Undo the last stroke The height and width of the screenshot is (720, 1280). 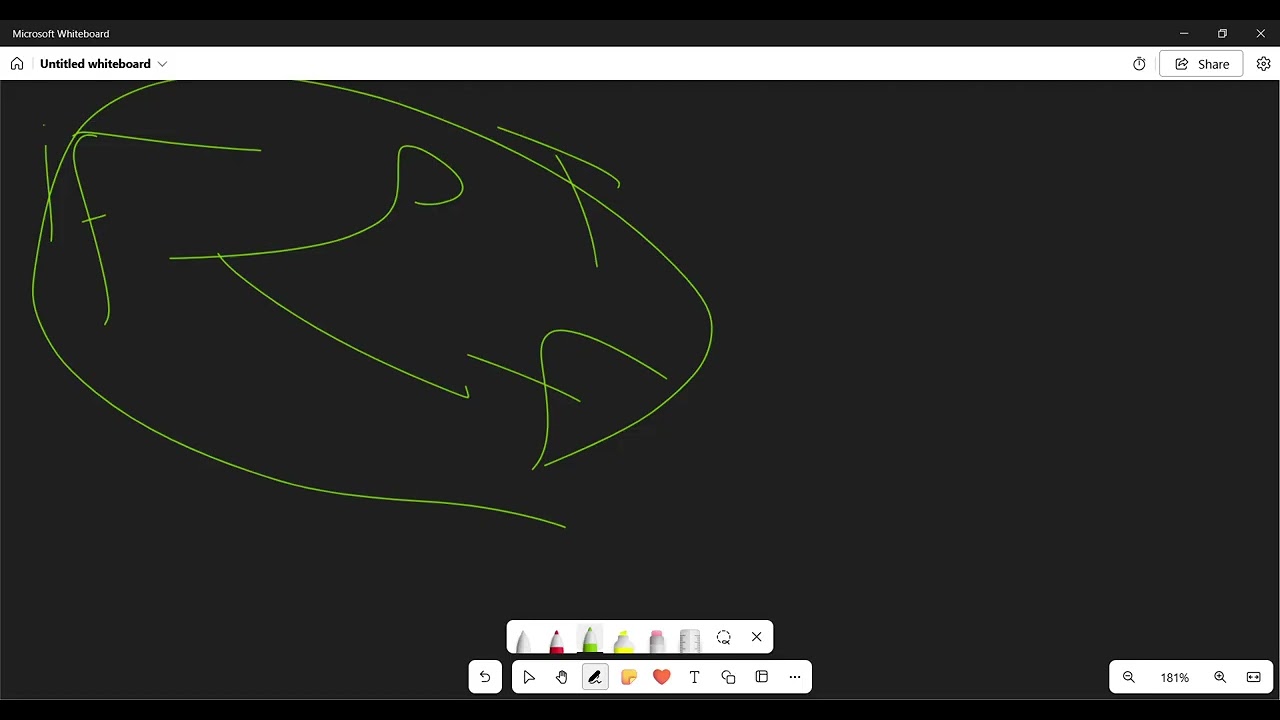coord(485,677)
